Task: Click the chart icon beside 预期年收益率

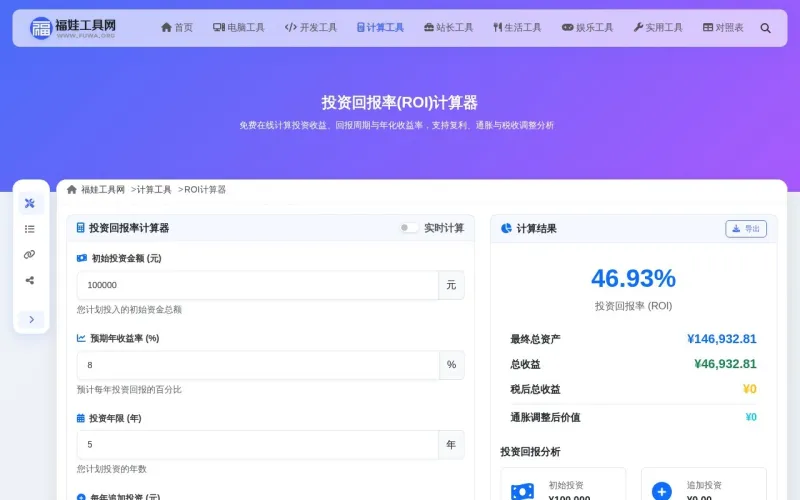Action: 81,338
